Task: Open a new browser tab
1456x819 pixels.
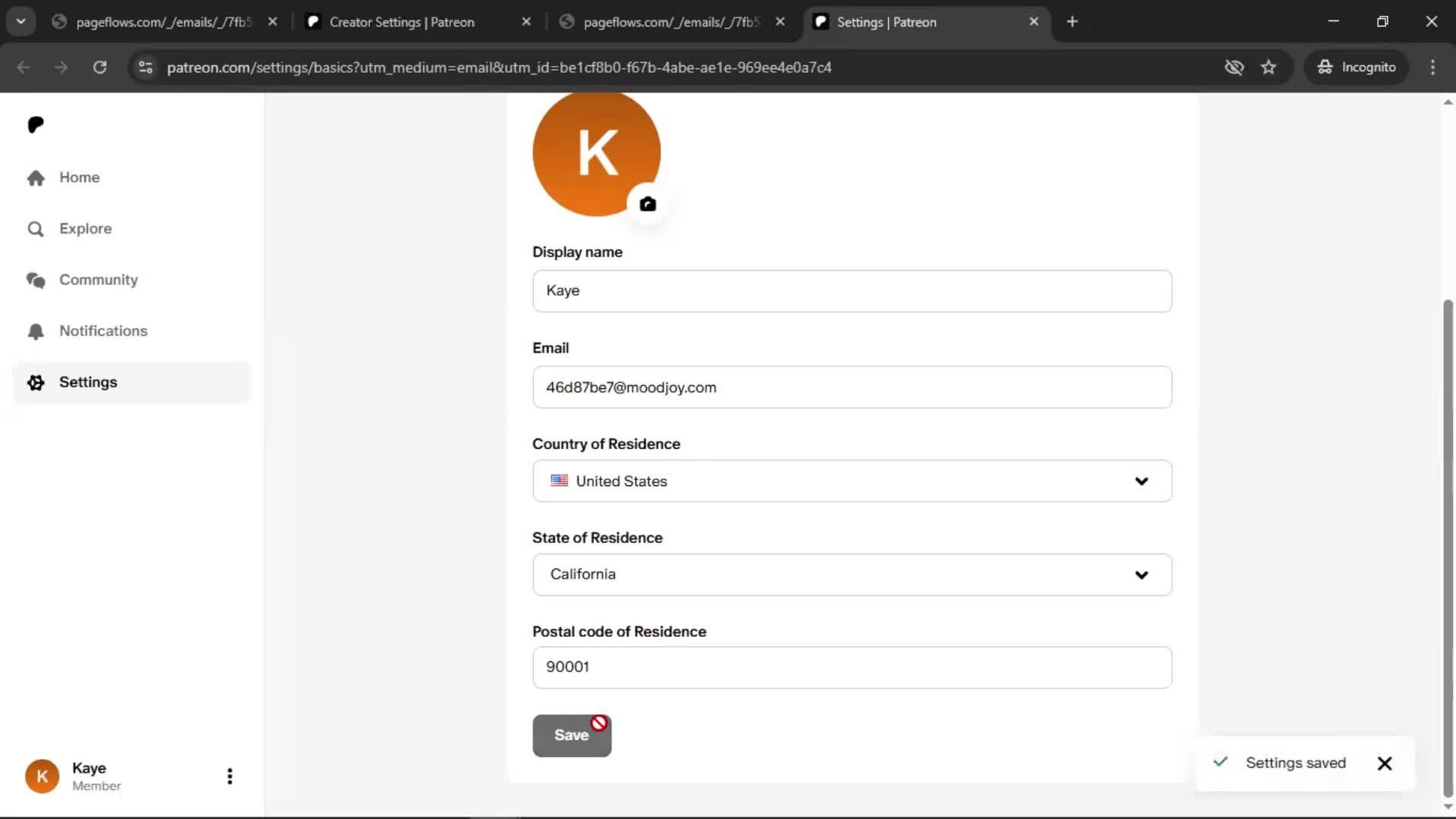Action: 1072,22
